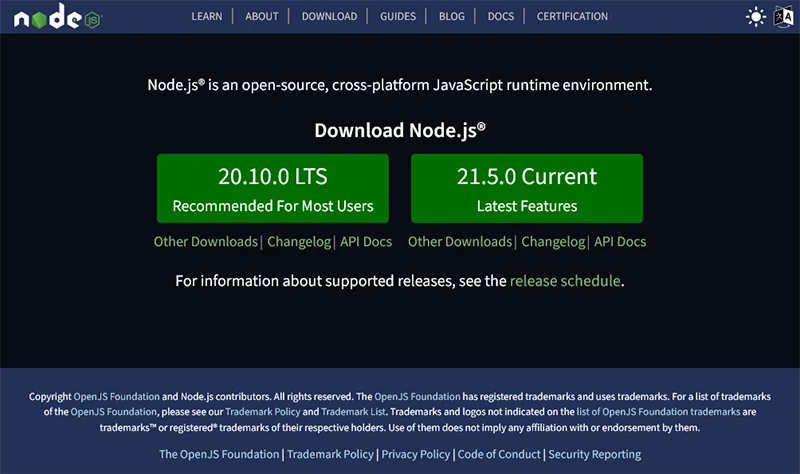Click the Node.js logo in the header
This screenshot has height=474, width=800.
tap(58, 16)
